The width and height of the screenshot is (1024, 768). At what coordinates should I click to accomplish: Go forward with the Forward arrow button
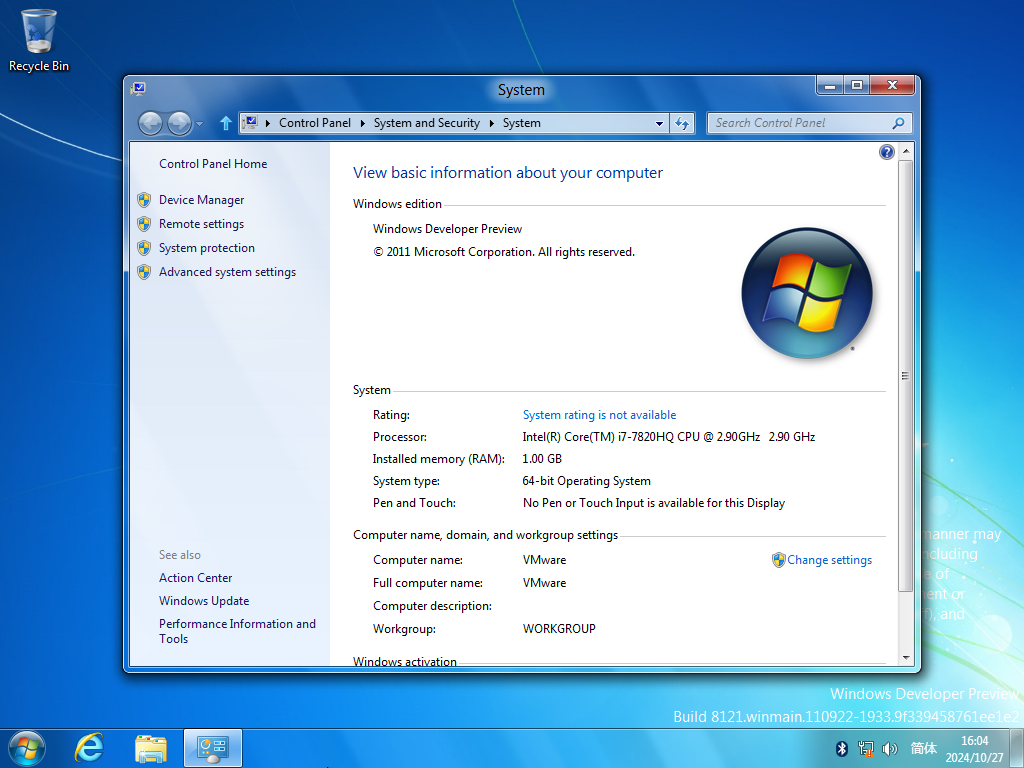click(x=179, y=123)
